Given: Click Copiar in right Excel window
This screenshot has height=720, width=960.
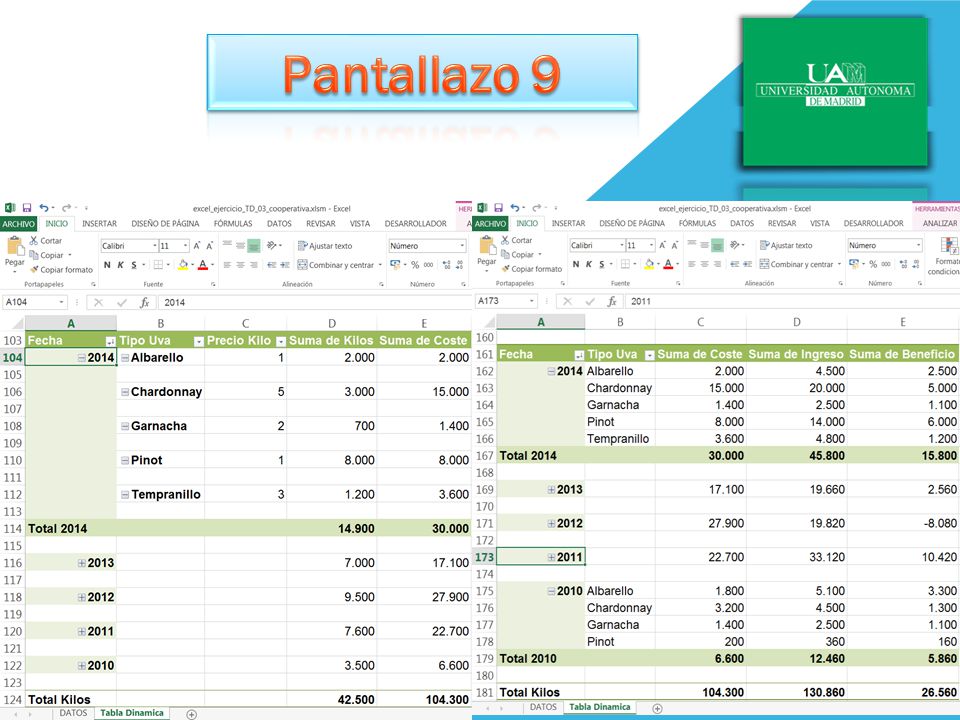Looking at the screenshot, I should coord(517,255).
